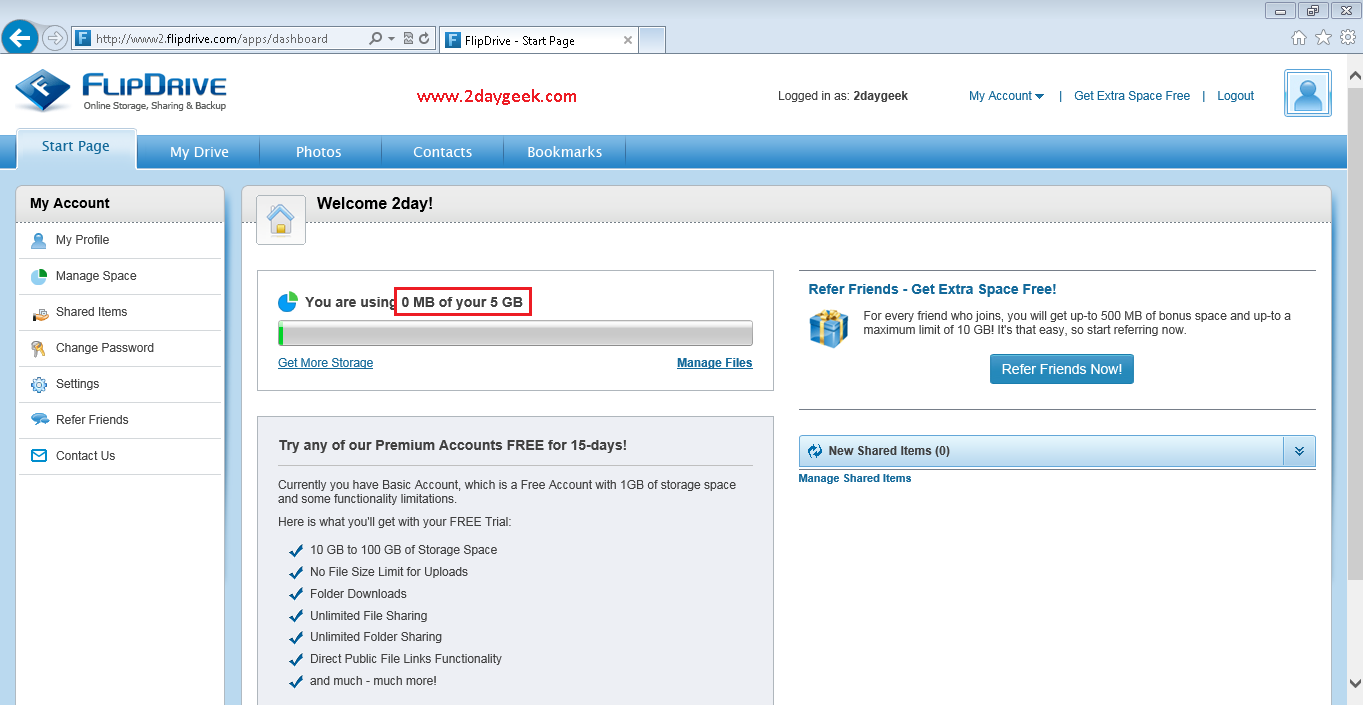The height and width of the screenshot is (705, 1363).
Task: Click the '10 GB to 100 GB of Storage Space' line
Action: tap(403, 550)
